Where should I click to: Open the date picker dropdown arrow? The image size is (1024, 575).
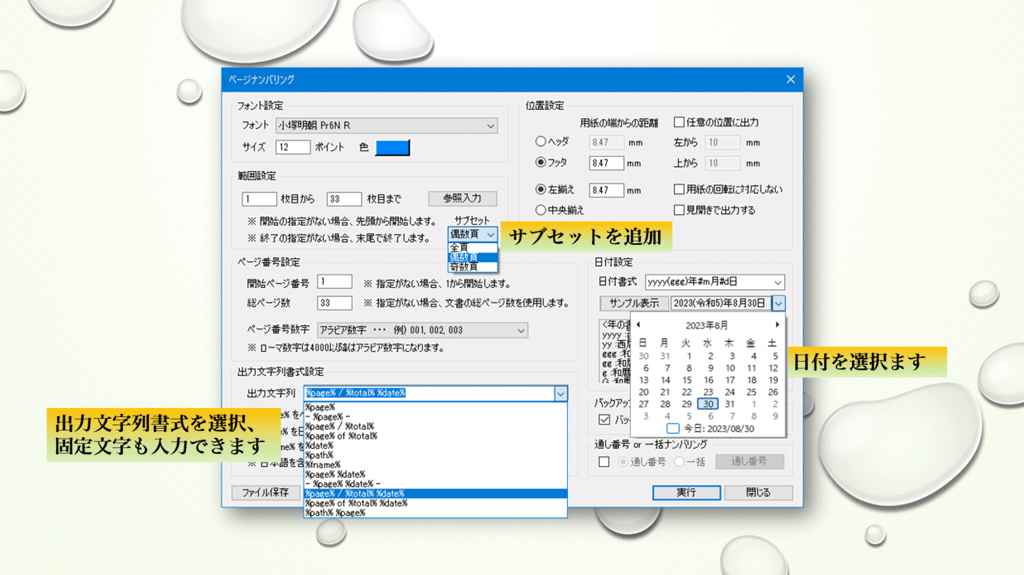(x=778, y=303)
